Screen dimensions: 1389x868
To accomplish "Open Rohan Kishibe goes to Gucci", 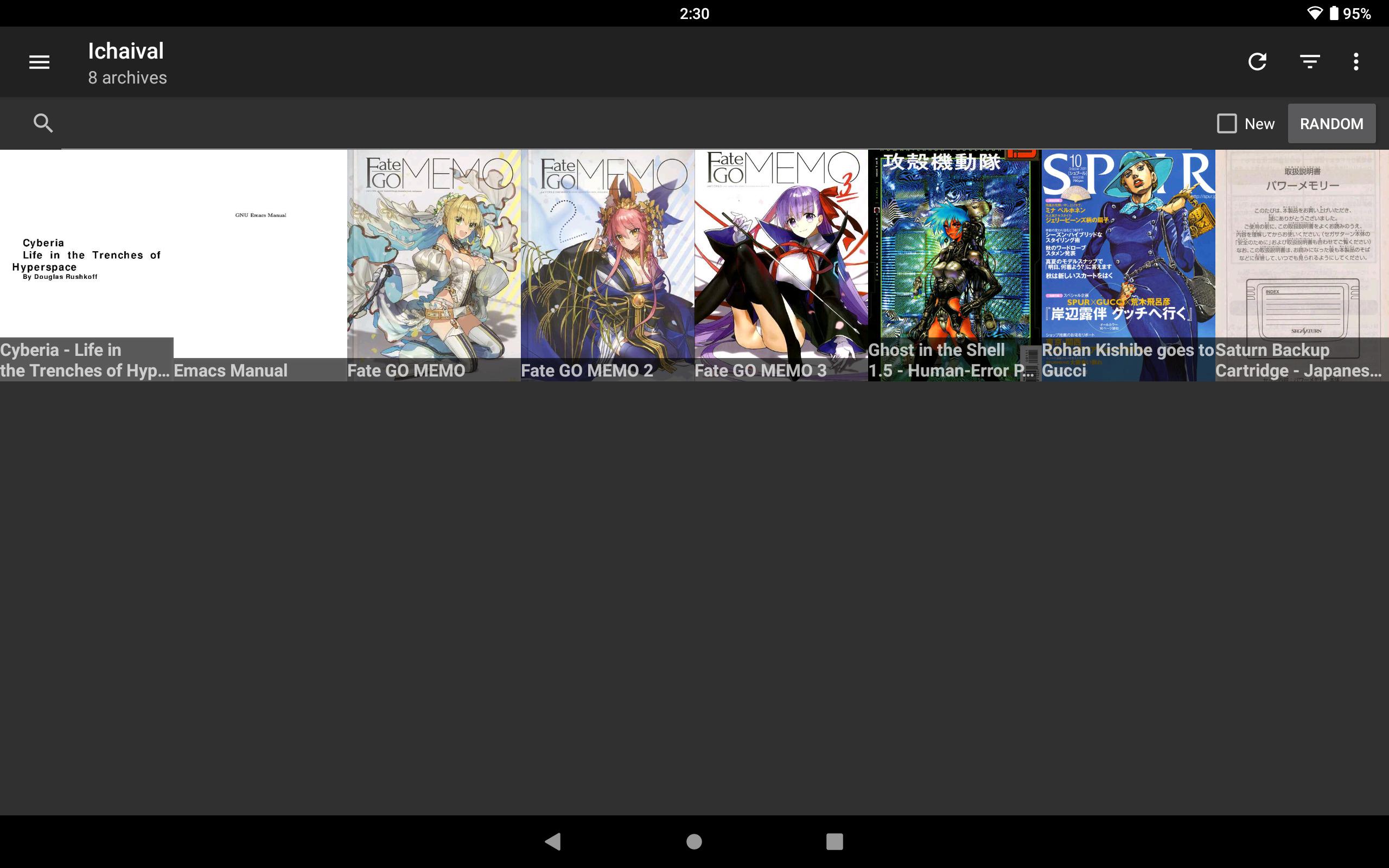I will tap(1129, 265).
